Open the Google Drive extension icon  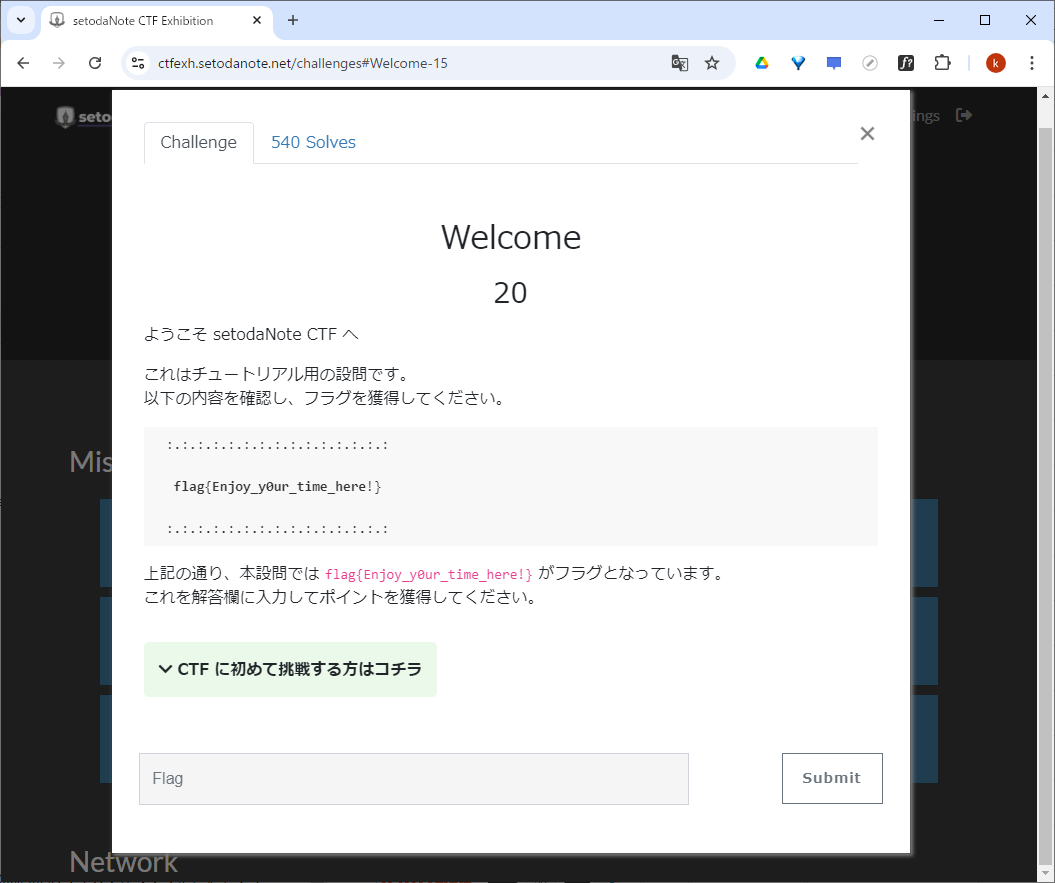tap(762, 63)
